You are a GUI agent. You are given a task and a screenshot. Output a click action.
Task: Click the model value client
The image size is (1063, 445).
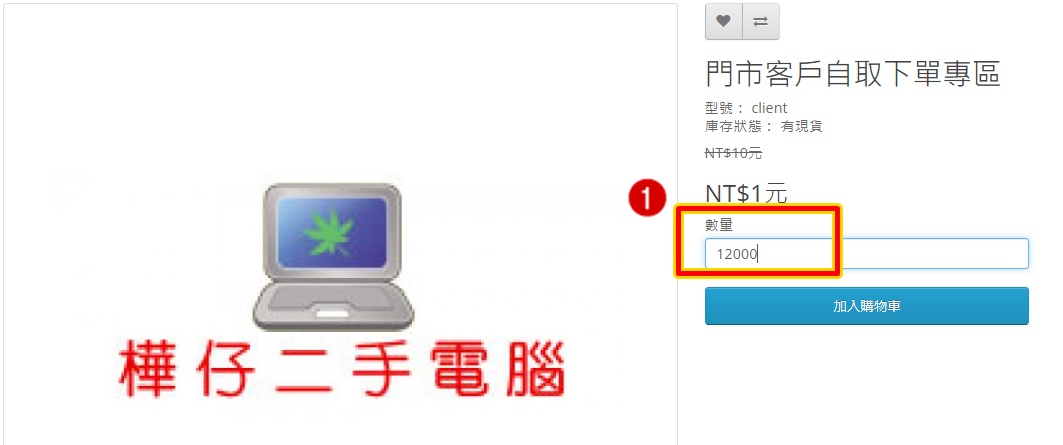(769, 108)
